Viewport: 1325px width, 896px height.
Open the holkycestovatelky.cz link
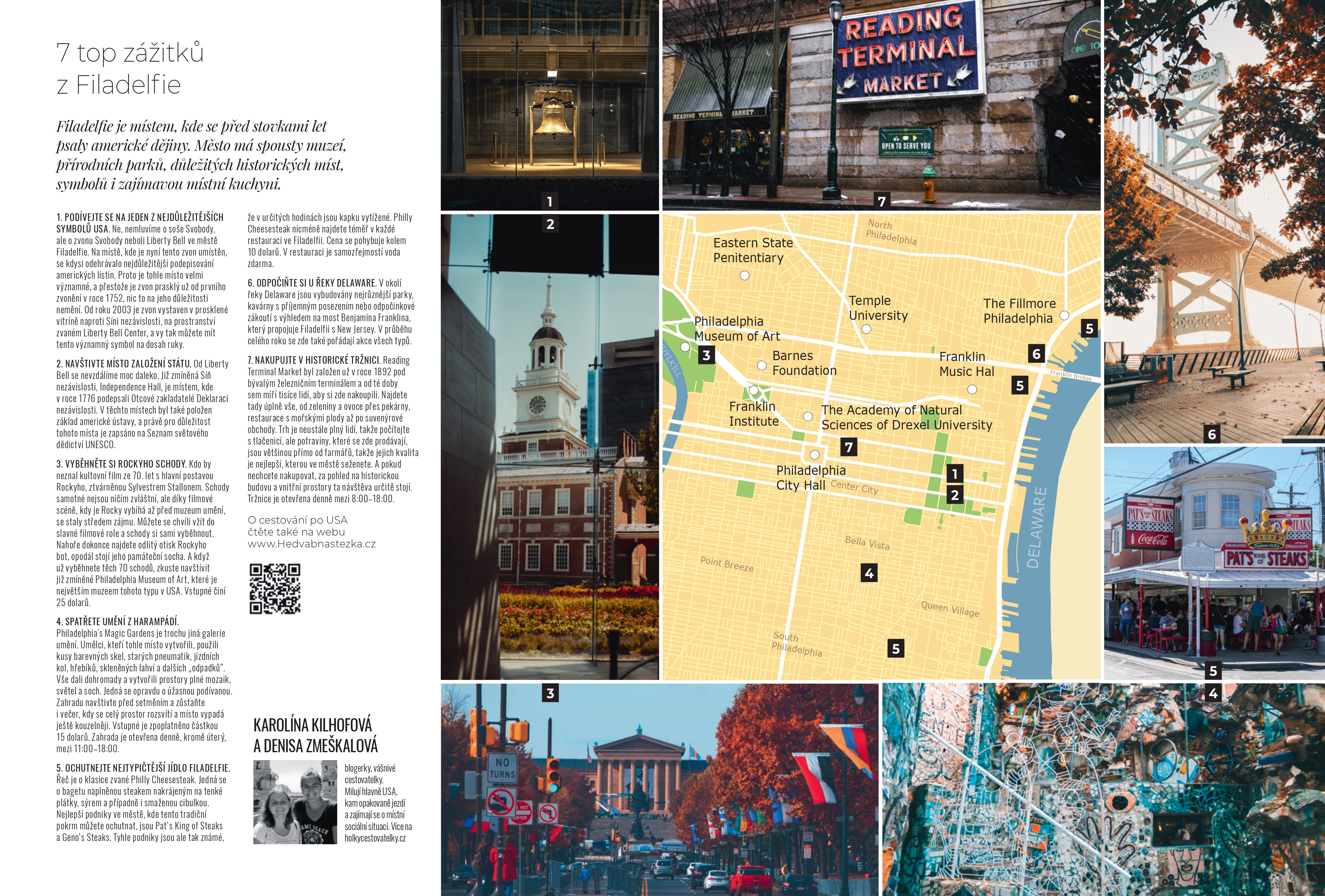coord(374,838)
